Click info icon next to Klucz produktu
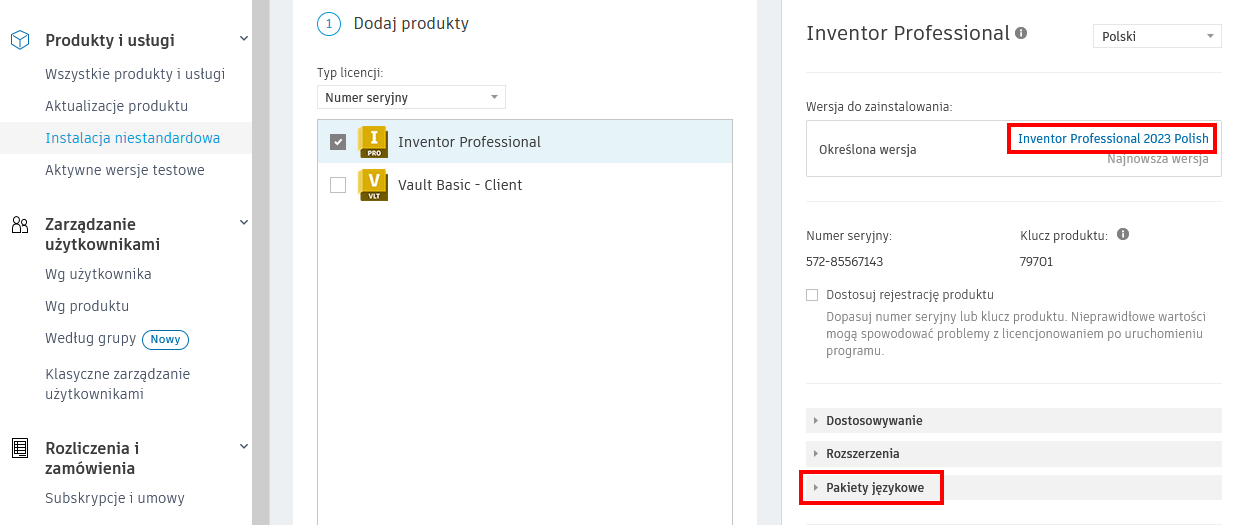Viewport: 1243px width, 525px height. click(1123, 235)
